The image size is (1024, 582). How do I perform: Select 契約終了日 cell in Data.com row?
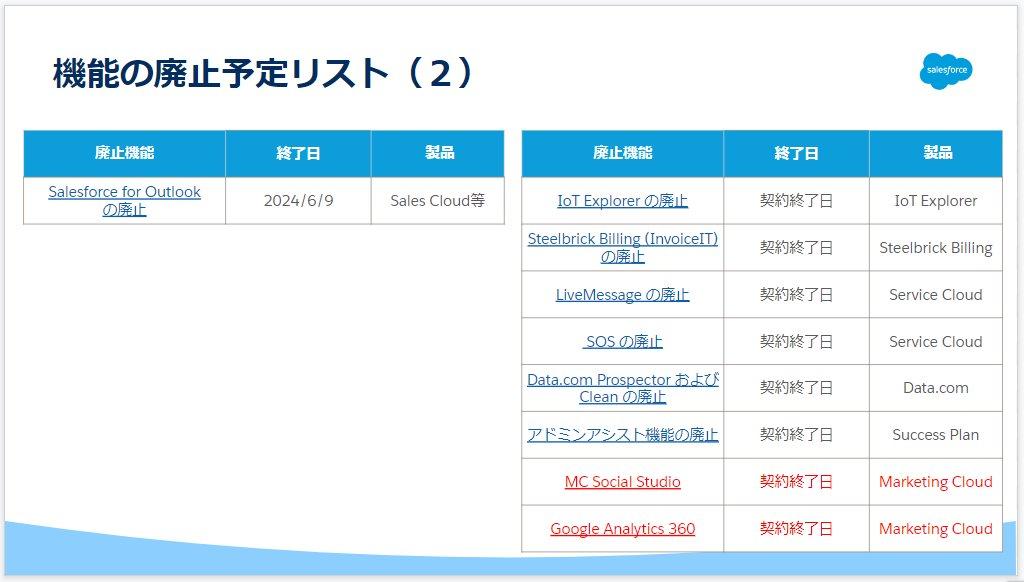point(796,388)
